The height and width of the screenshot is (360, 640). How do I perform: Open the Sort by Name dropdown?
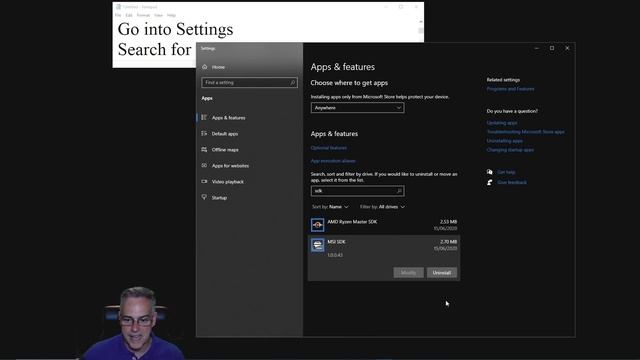pos(330,207)
